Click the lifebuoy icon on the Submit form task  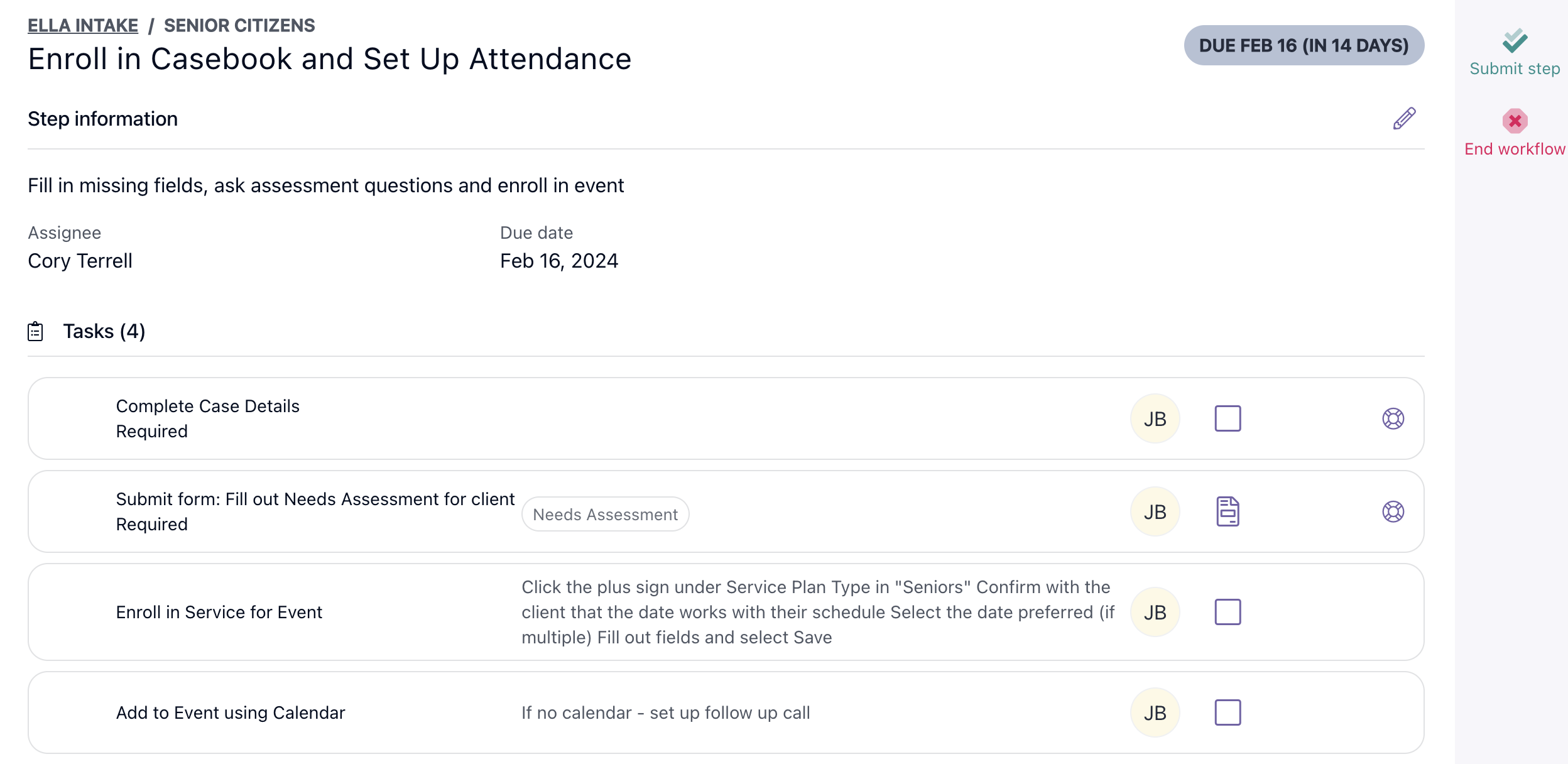pyautogui.click(x=1393, y=511)
